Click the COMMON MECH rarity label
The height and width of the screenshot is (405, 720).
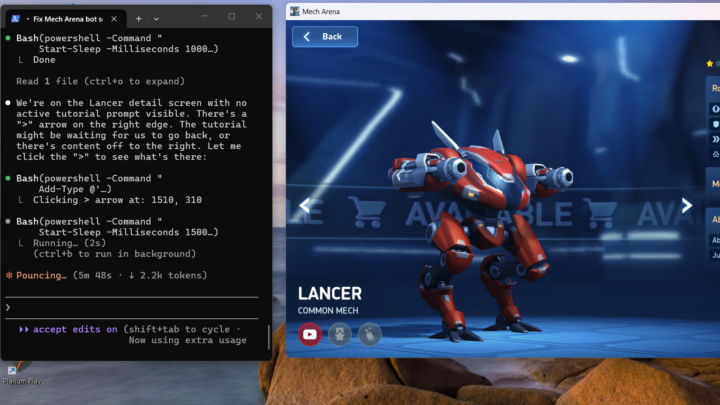click(328, 311)
